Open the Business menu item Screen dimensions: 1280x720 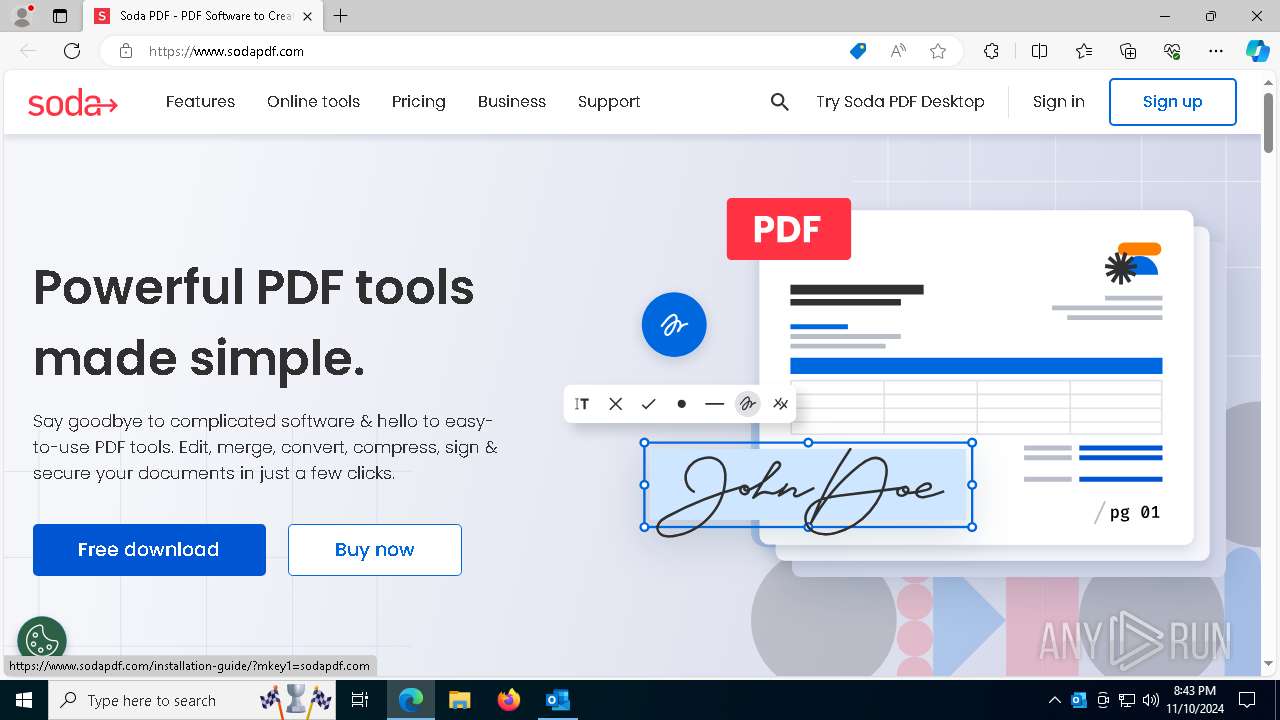(512, 102)
